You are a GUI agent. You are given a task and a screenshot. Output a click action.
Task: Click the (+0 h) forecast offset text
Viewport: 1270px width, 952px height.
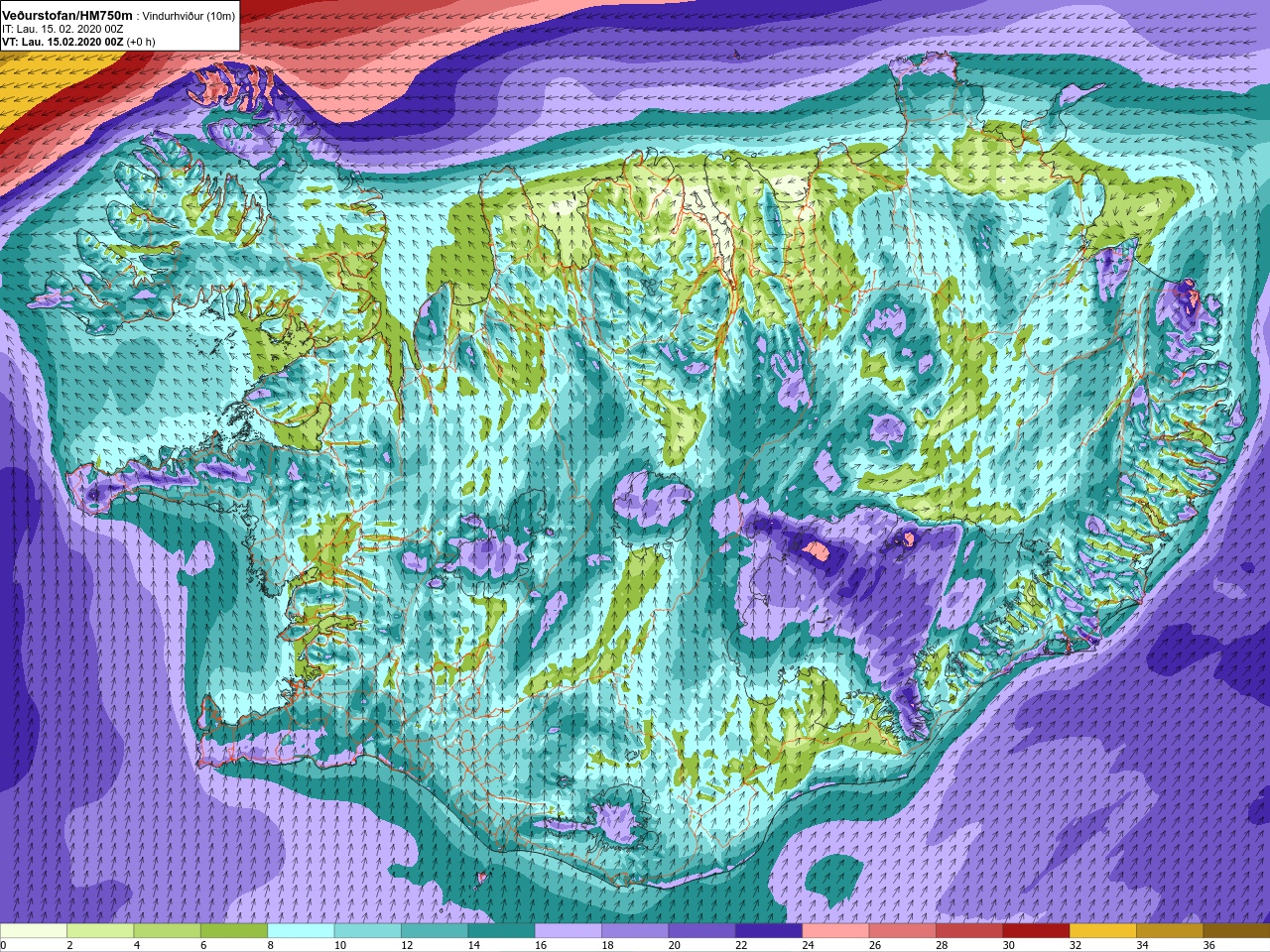pos(141,42)
